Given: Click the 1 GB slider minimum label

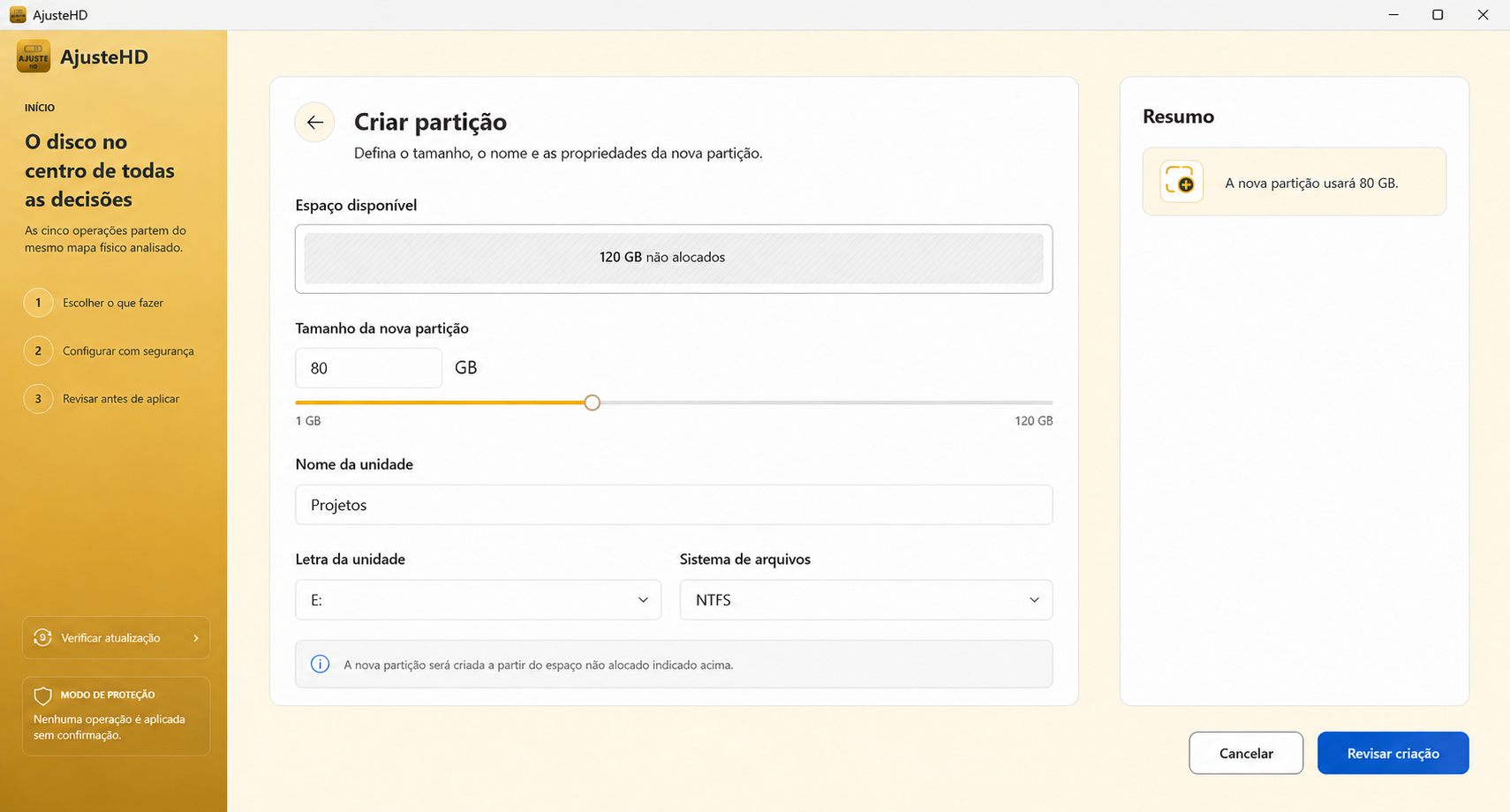Looking at the screenshot, I should click(x=308, y=421).
